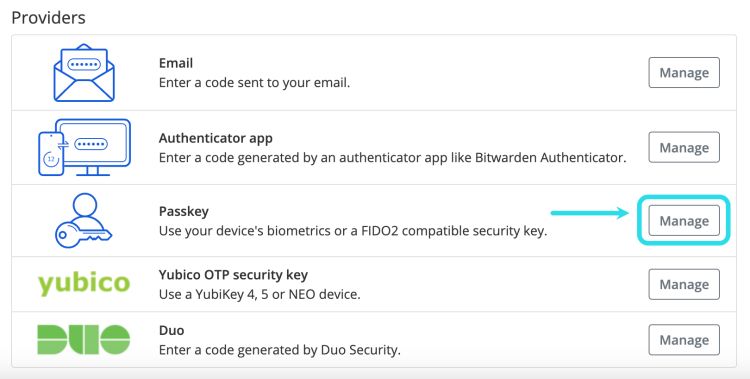The height and width of the screenshot is (379, 750).
Task: Click the Bitwarden Authenticator description text
Action: click(392, 157)
